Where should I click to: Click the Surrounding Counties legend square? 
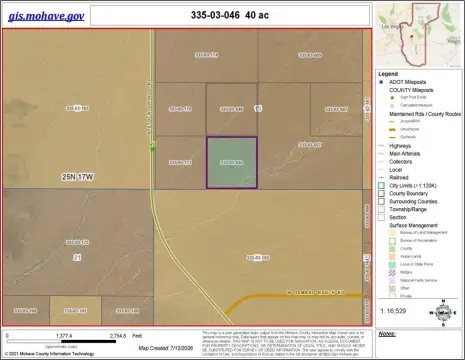pyautogui.click(x=381, y=202)
